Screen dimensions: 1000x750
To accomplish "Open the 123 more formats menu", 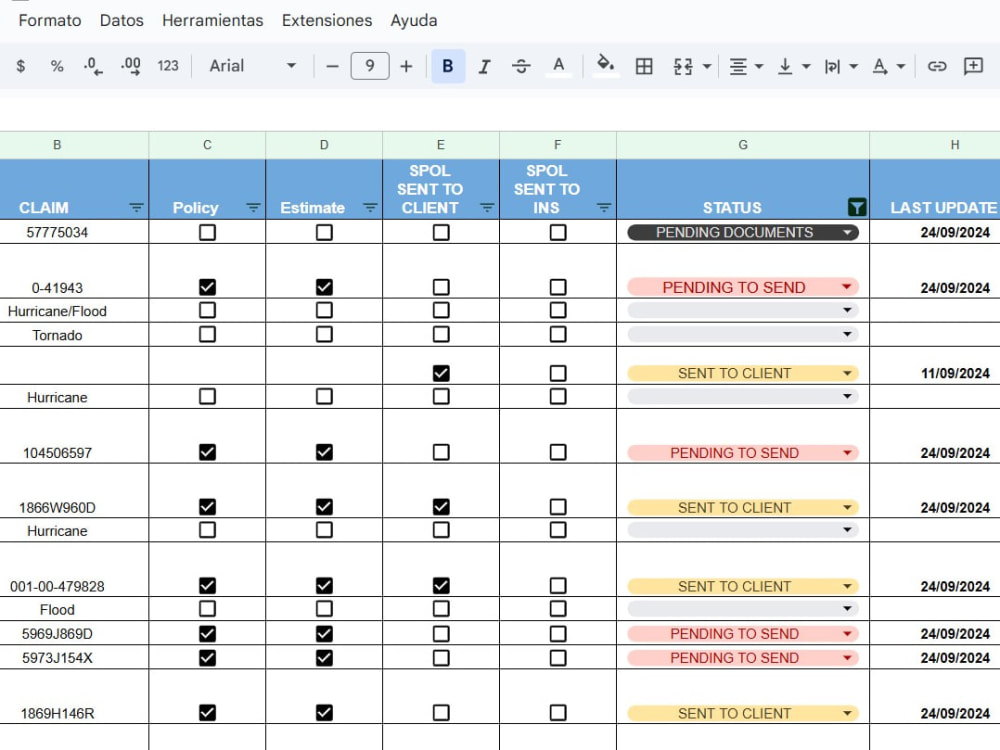I will coord(168,66).
